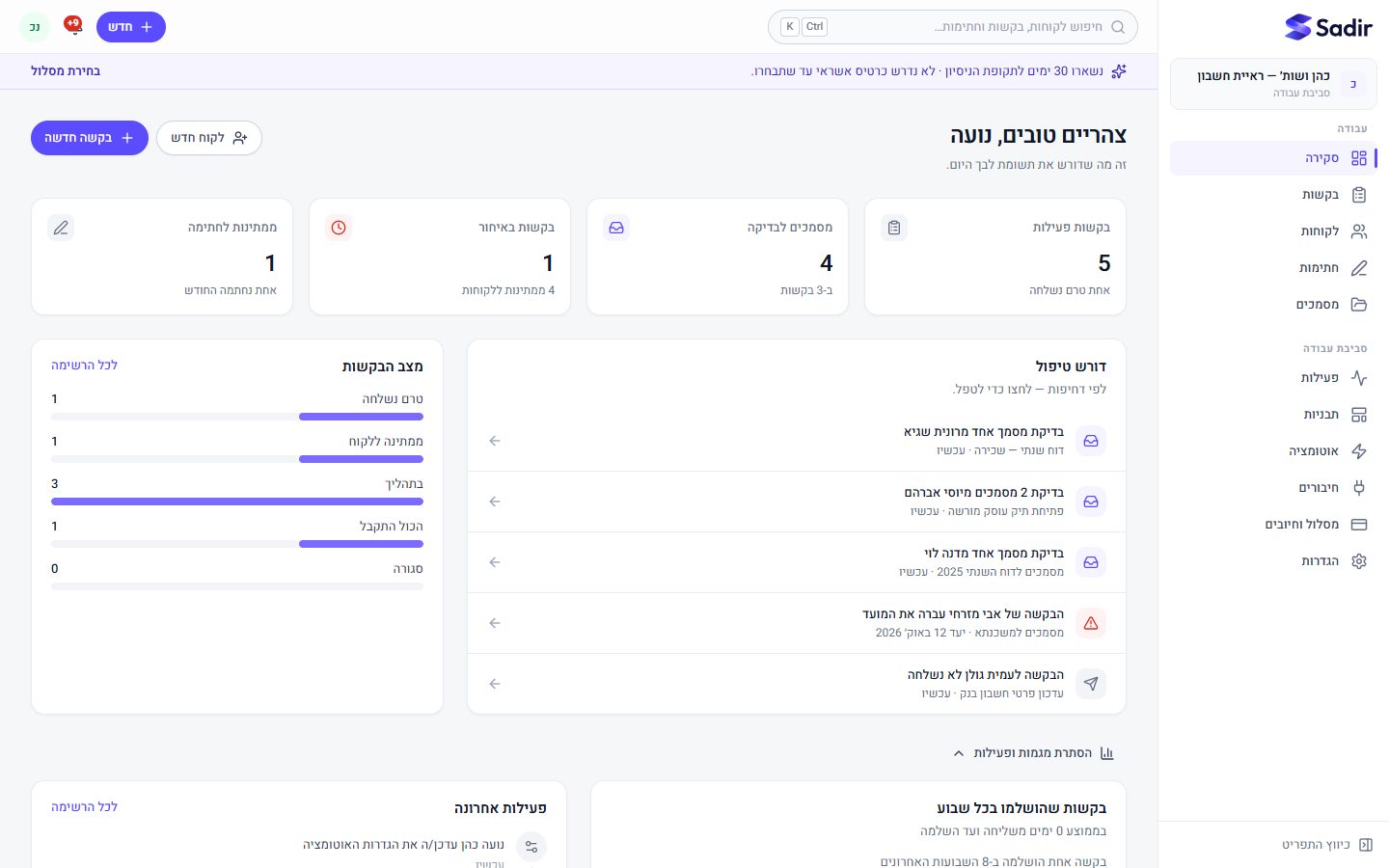Focus the search field for clients and requests

953,27
